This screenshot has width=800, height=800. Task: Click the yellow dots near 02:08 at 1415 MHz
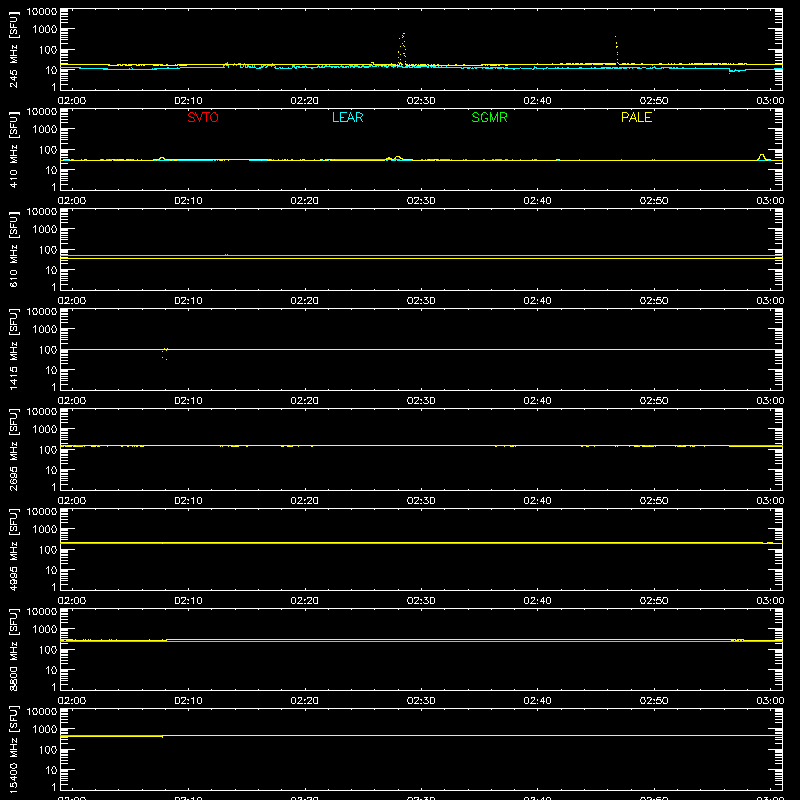[165, 354]
